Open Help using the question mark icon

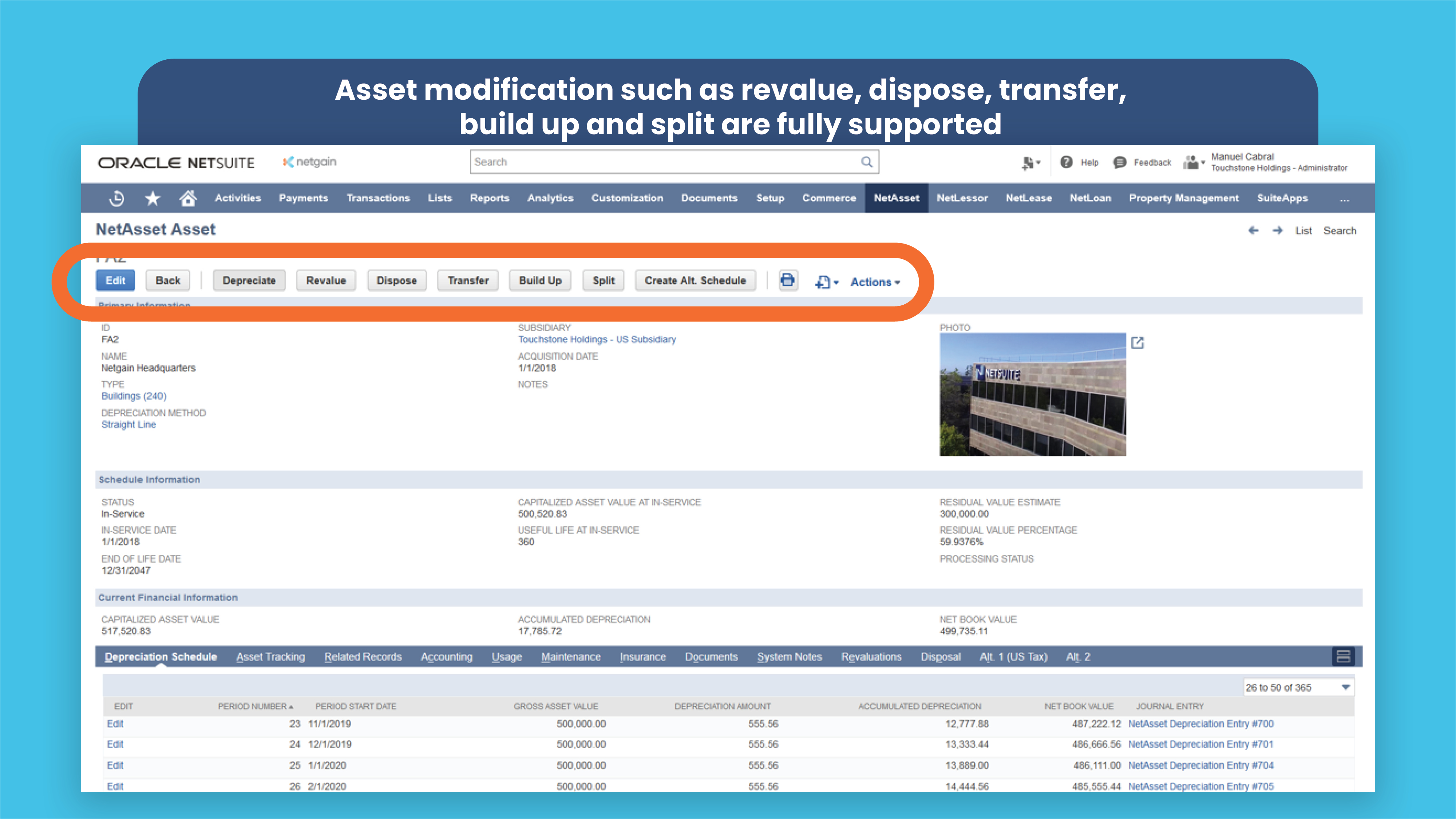(x=1066, y=162)
